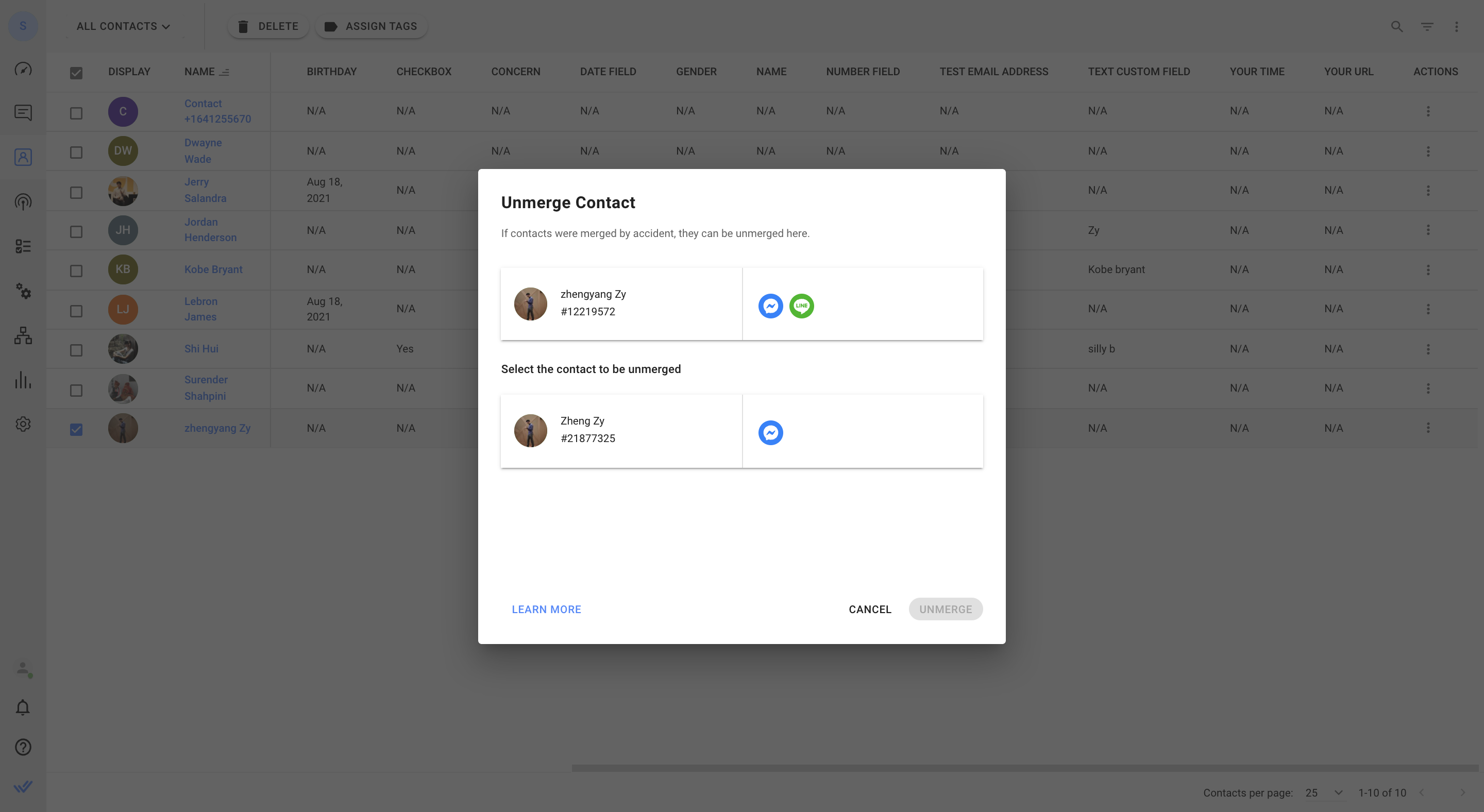Click the horizontal scrollbar below the table
Screen dimensions: 1484x812
click(1024, 768)
